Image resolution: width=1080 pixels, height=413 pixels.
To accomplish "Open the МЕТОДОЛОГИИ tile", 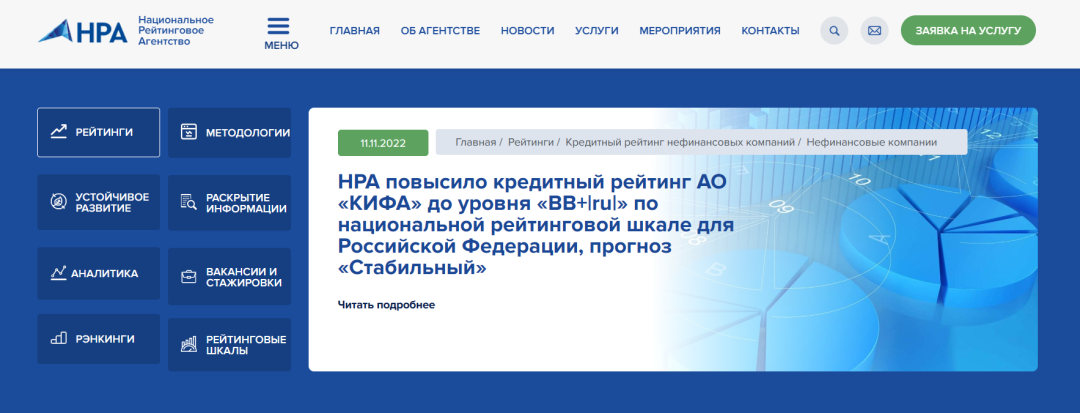I will click(x=229, y=132).
